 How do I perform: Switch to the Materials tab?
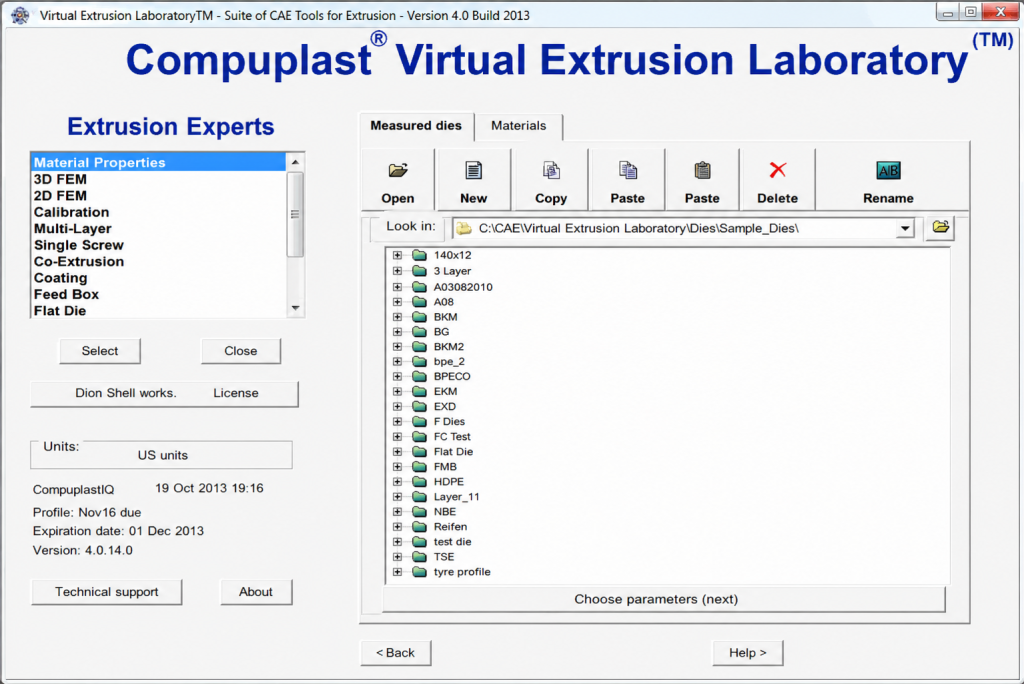click(x=519, y=125)
